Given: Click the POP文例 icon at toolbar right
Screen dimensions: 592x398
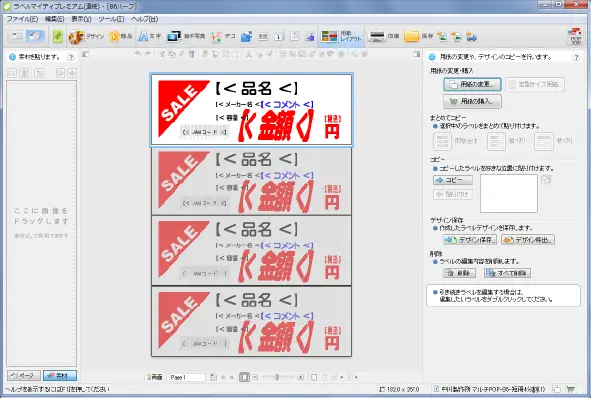Looking at the screenshot, I should point(575,37).
